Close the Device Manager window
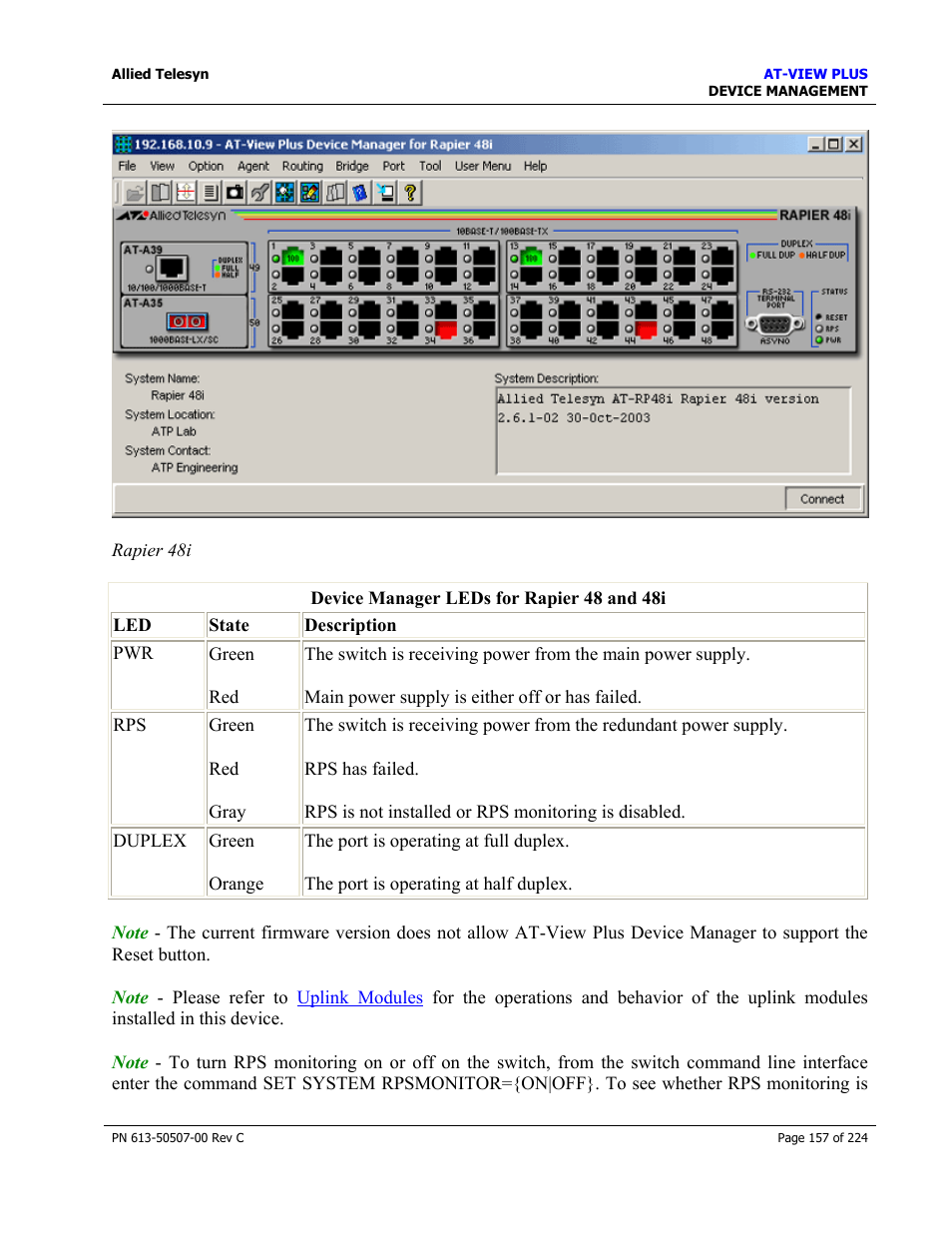The width and height of the screenshot is (952, 1233). coord(853,144)
